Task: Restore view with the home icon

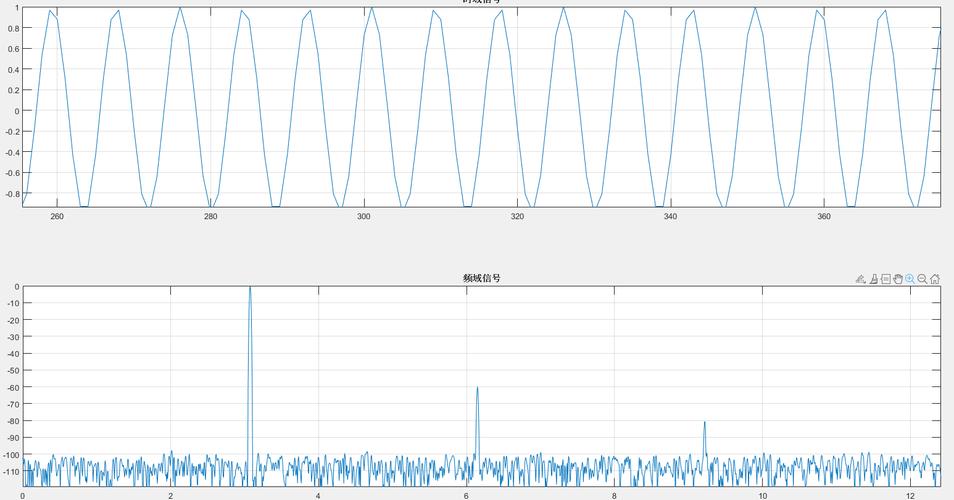Action: (935, 279)
